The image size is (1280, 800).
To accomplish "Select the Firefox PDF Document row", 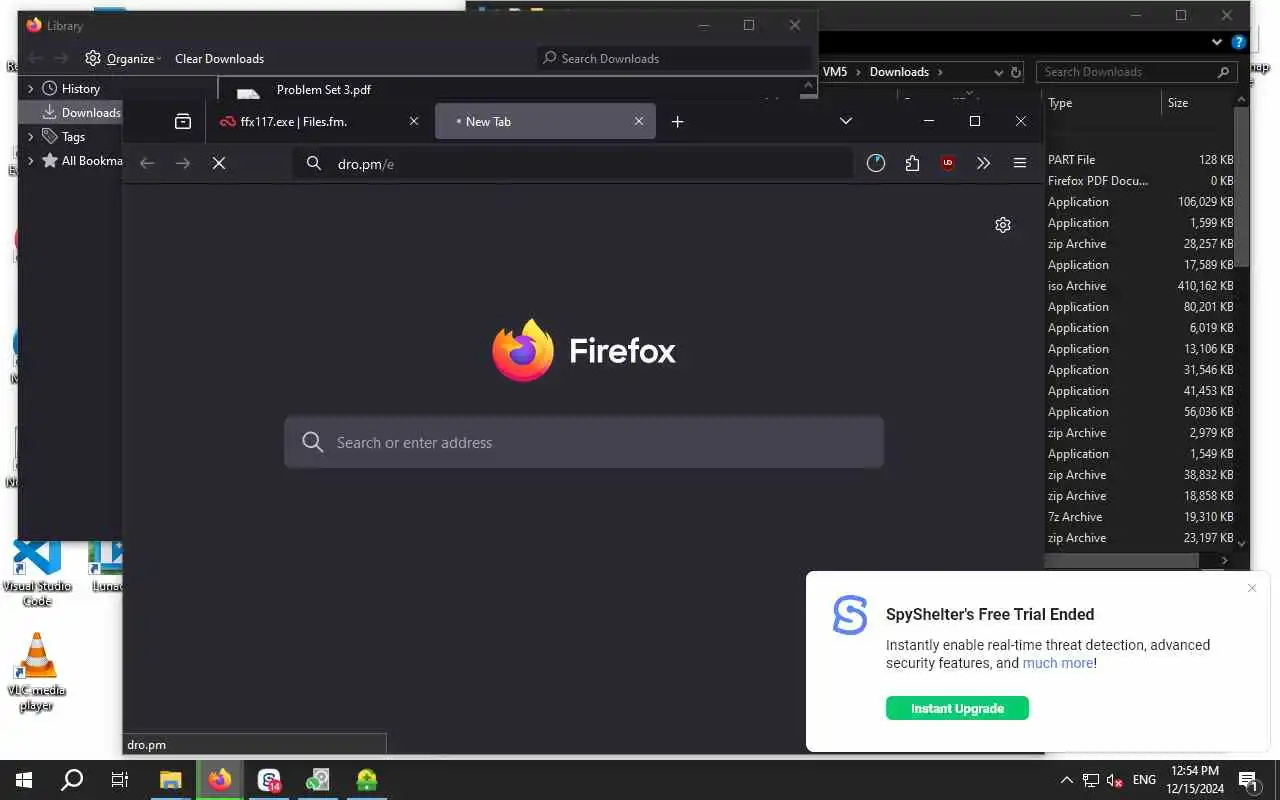I will (x=1139, y=181).
